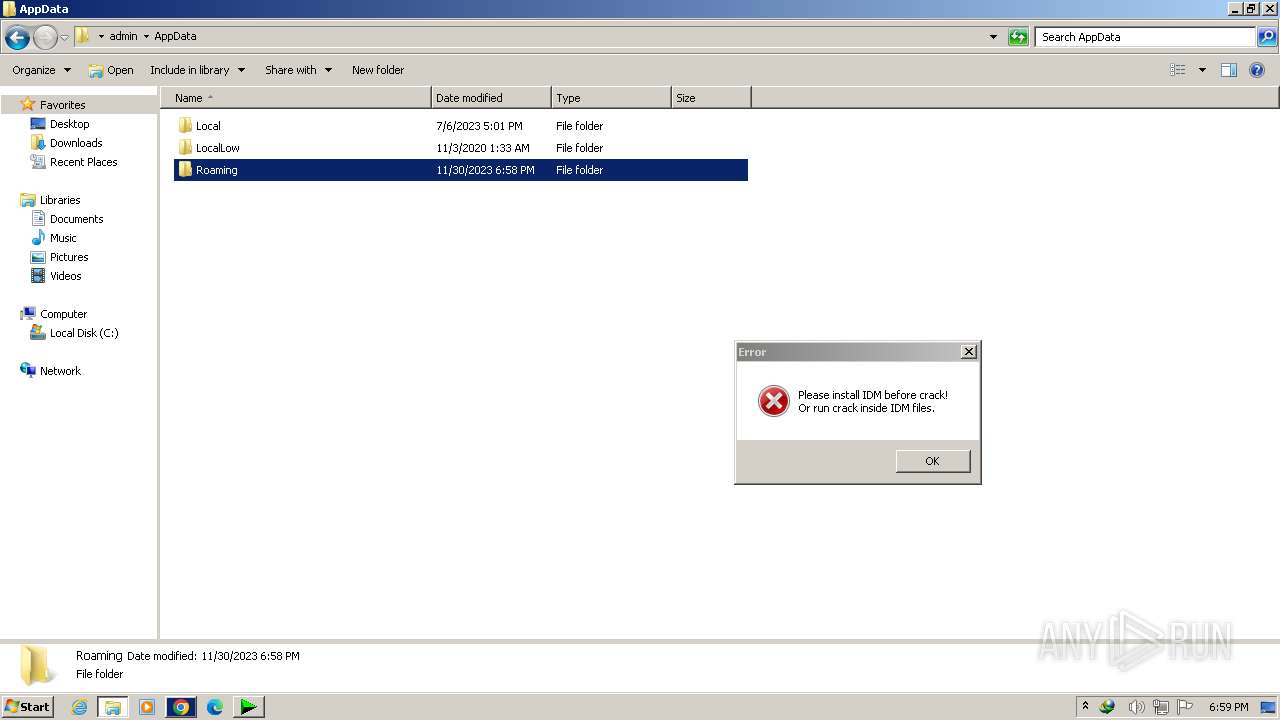The height and width of the screenshot is (720, 1280).
Task: Open Windows Media Player from taskbar
Action: [147, 707]
